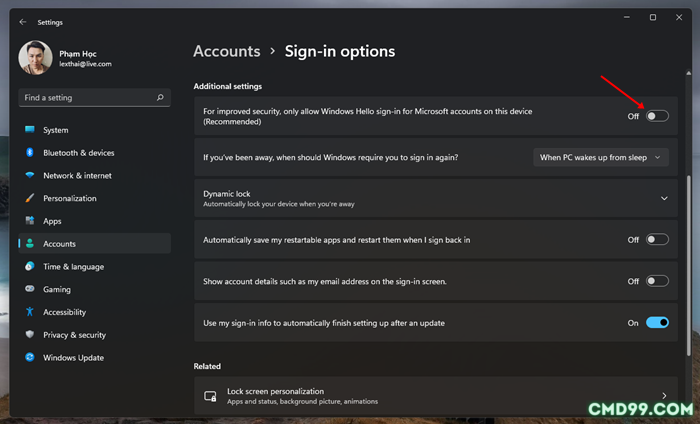Go to Personalization settings
The image size is (700, 424).
[x=94, y=198]
